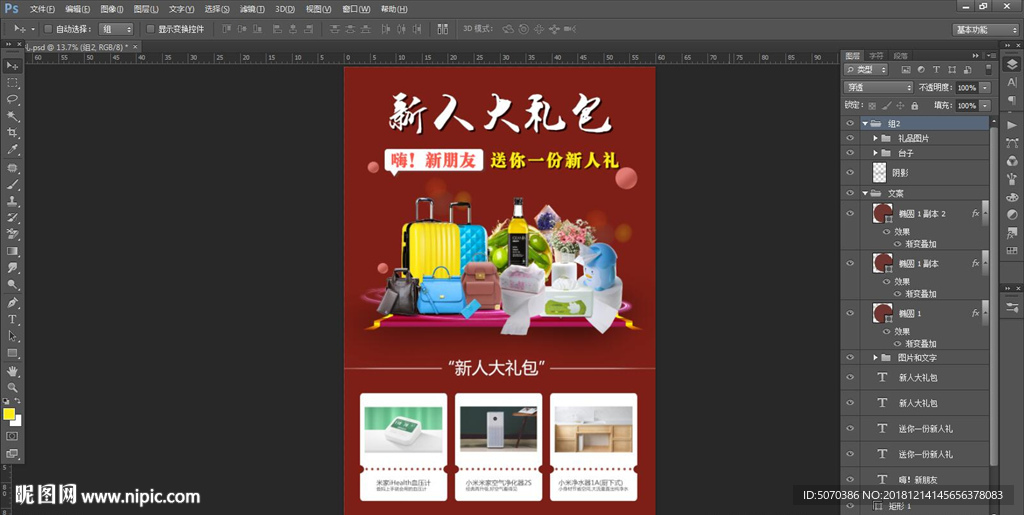Image resolution: width=1024 pixels, height=515 pixels.
Task: Choose the Hand tool
Action: pos(13,371)
